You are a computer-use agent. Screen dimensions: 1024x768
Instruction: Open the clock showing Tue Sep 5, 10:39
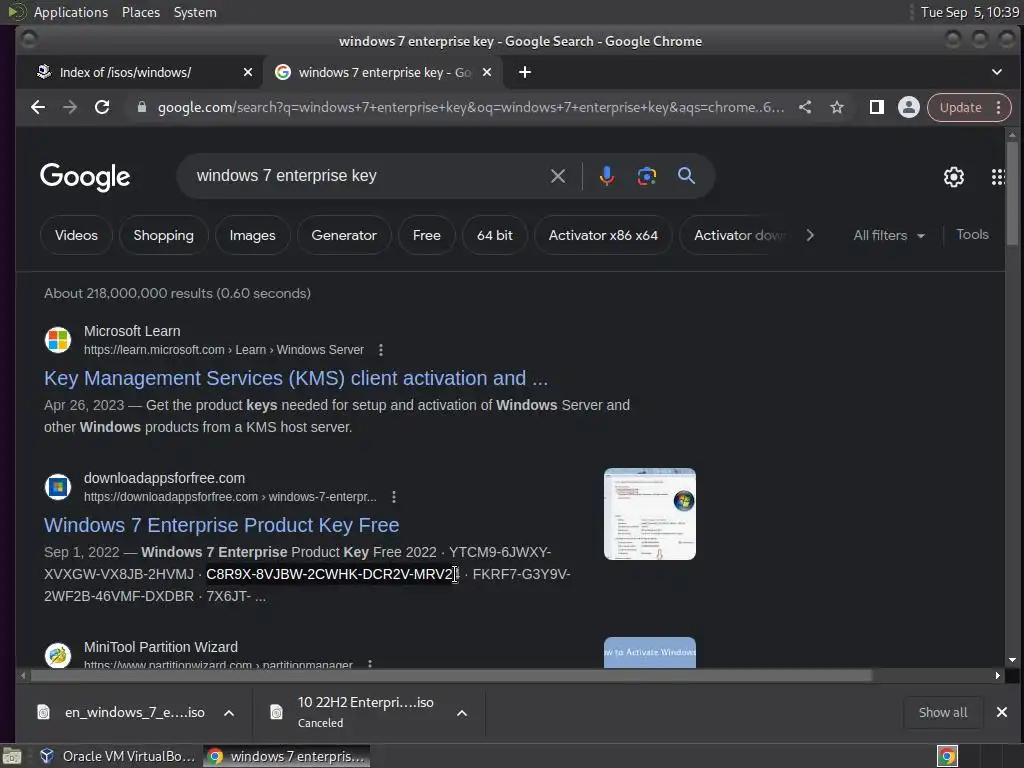[x=969, y=12]
